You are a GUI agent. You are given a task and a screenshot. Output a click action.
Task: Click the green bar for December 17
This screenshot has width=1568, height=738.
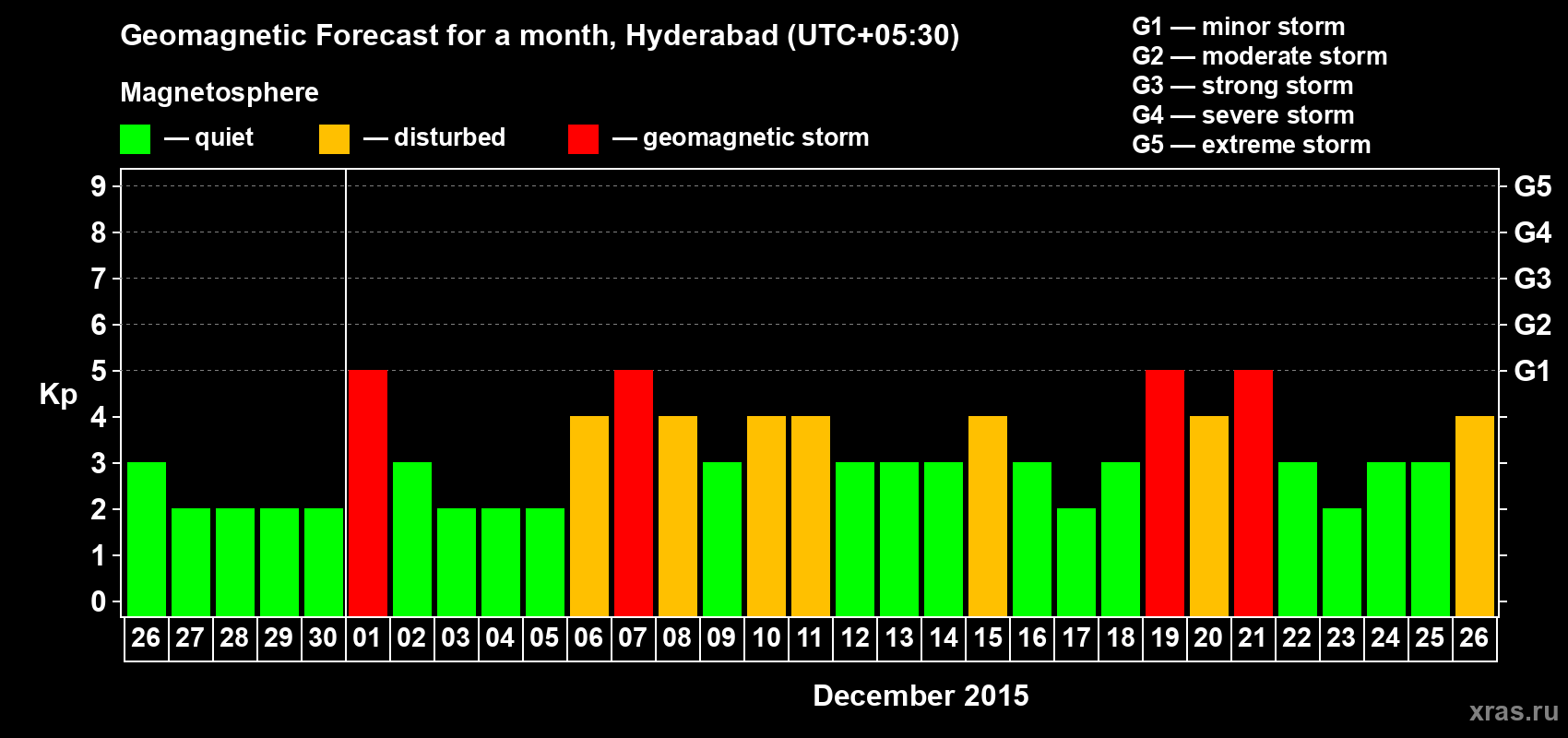pyautogui.click(x=1076, y=563)
